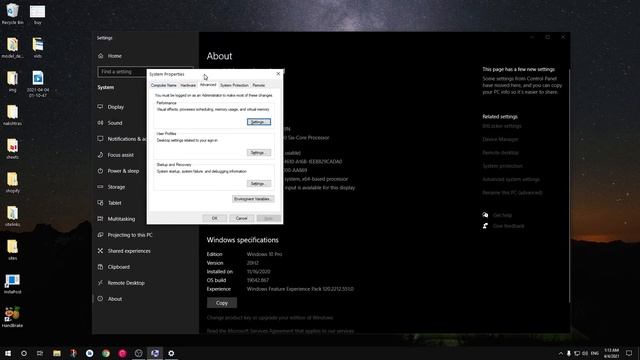Screen dimensions: 640x360
Task: Open File Explorer from the taskbar
Action: 57,353
